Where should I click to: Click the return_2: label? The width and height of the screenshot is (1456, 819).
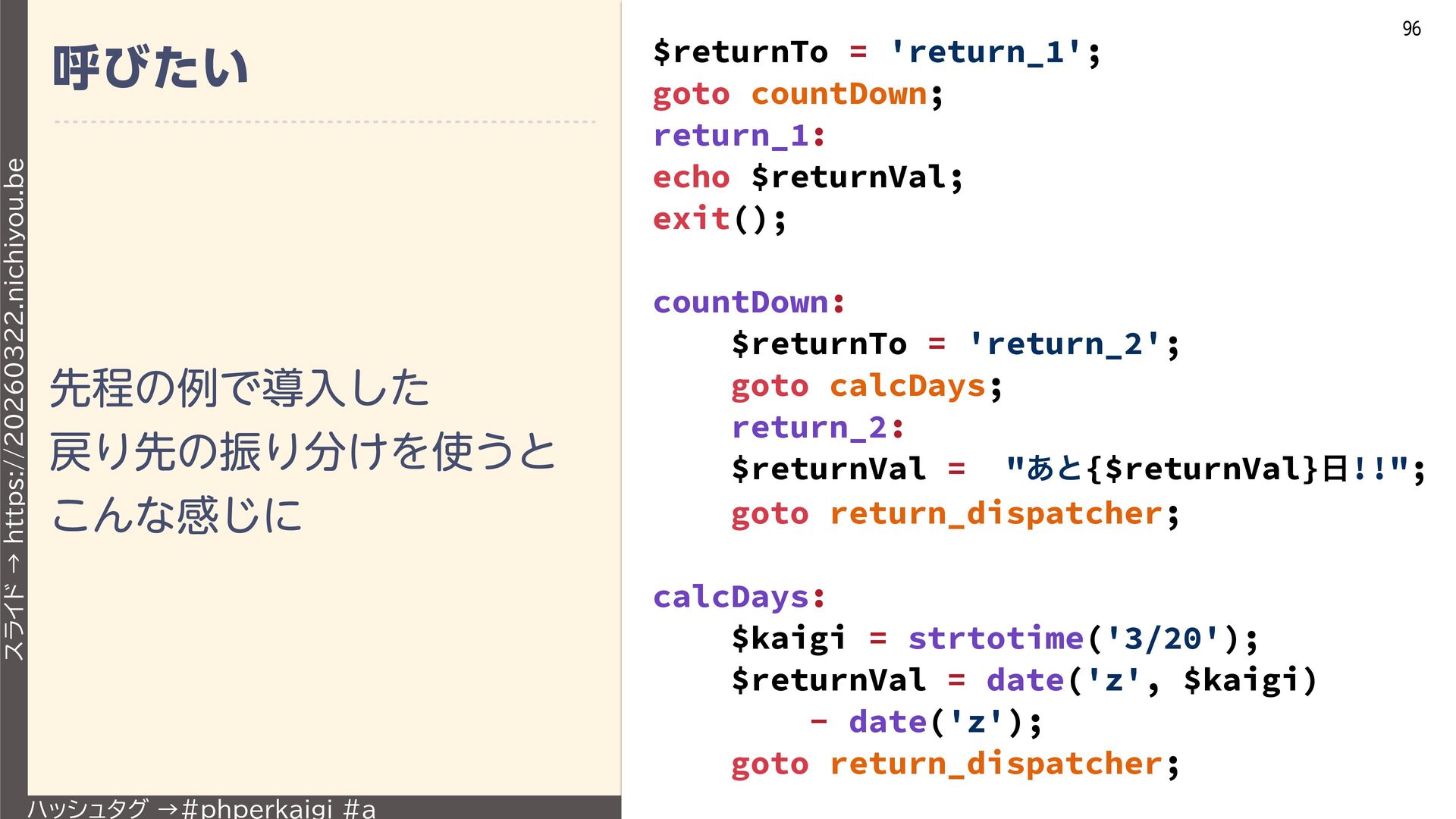pos(817,428)
